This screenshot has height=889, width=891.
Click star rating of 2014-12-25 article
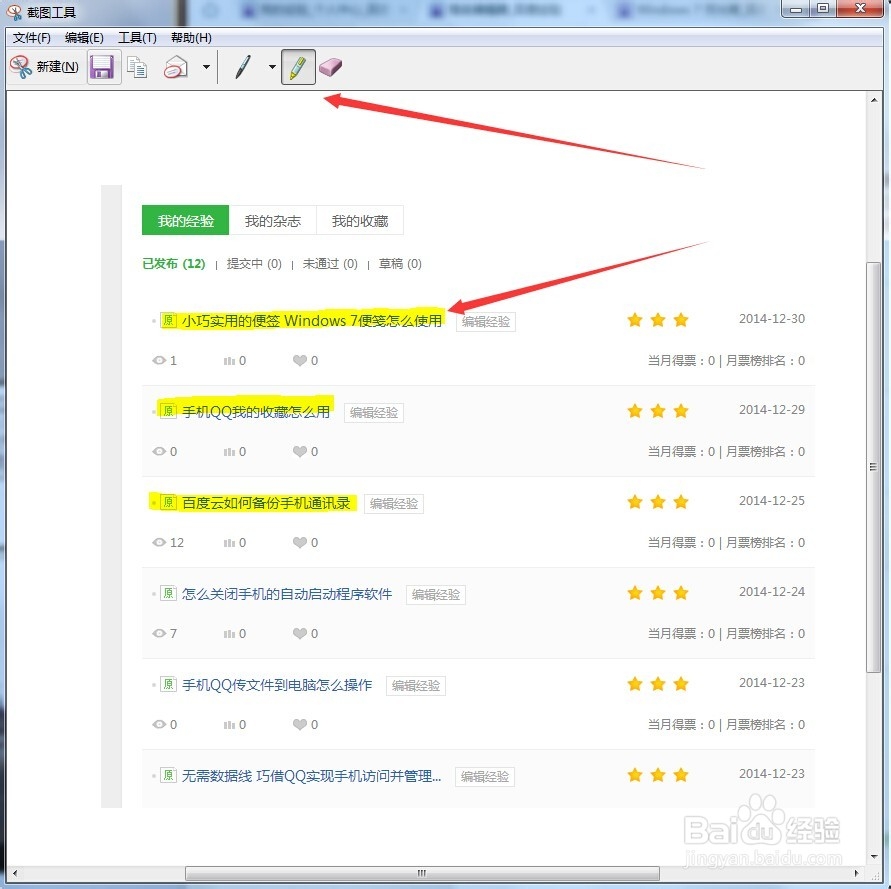tap(657, 502)
